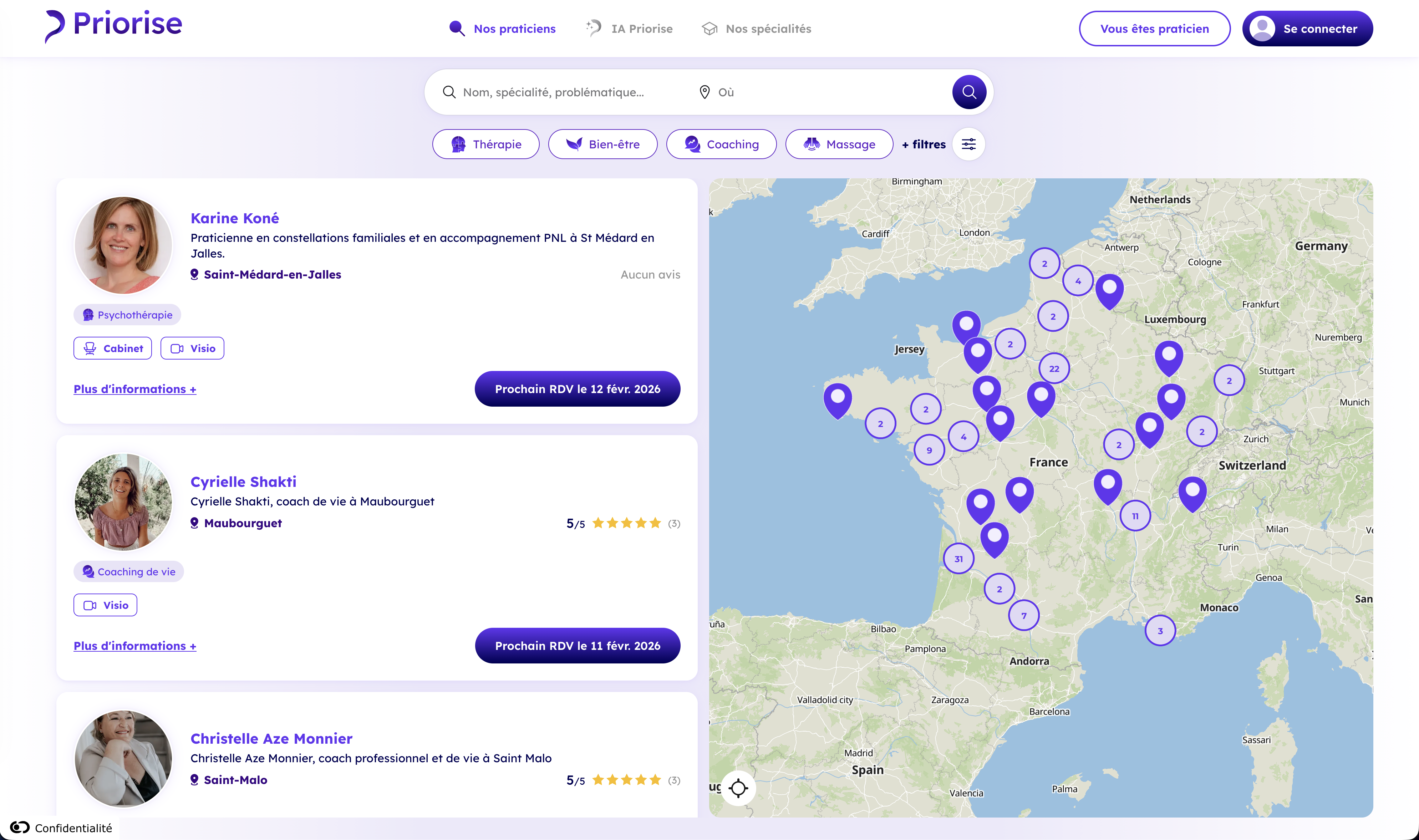Click Prochain RDV le 12 févr. 2026
This screenshot has width=1419, height=840.
[577, 389]
